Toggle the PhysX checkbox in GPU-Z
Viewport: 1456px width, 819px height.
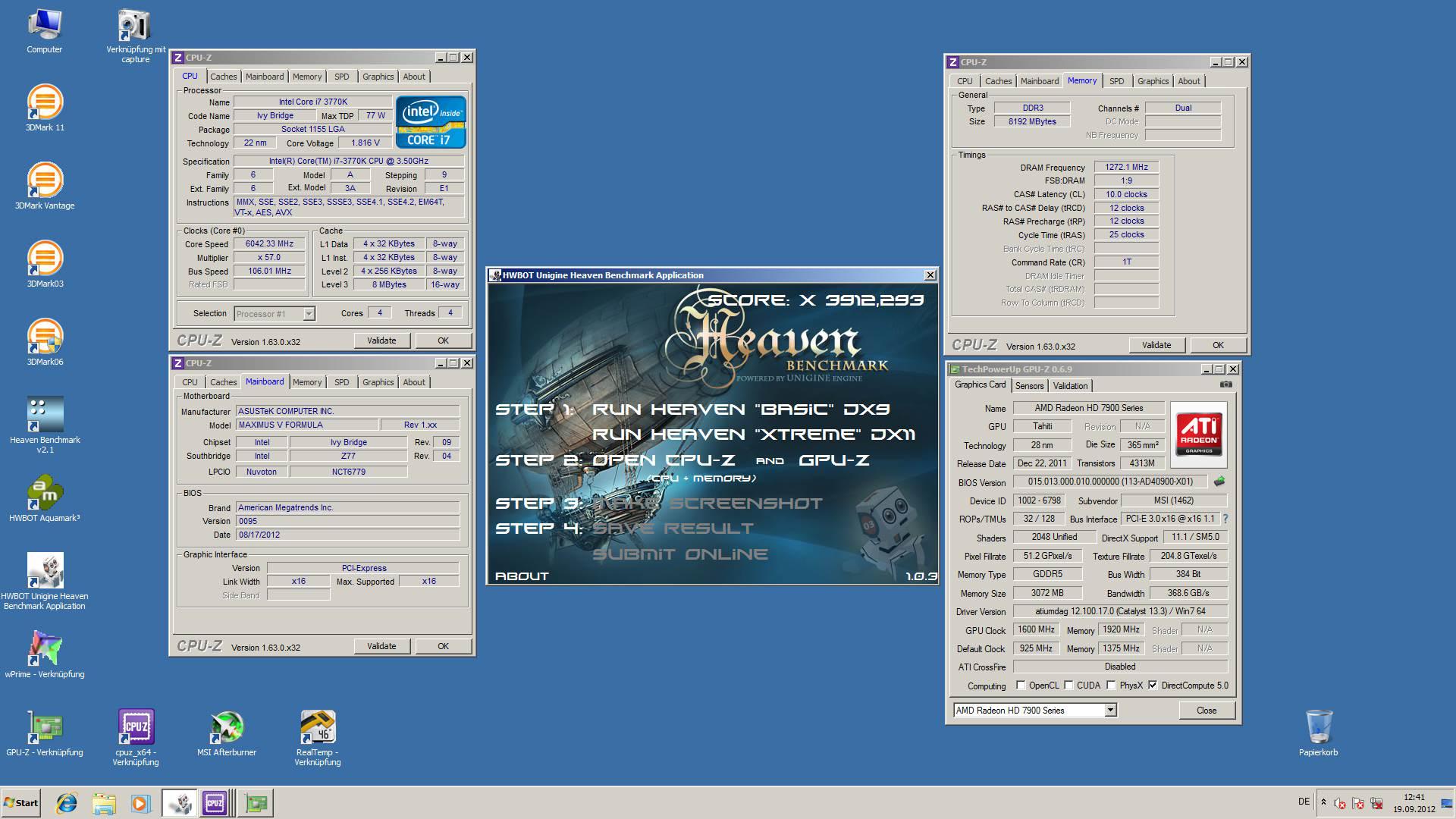tap(1111, 685)
